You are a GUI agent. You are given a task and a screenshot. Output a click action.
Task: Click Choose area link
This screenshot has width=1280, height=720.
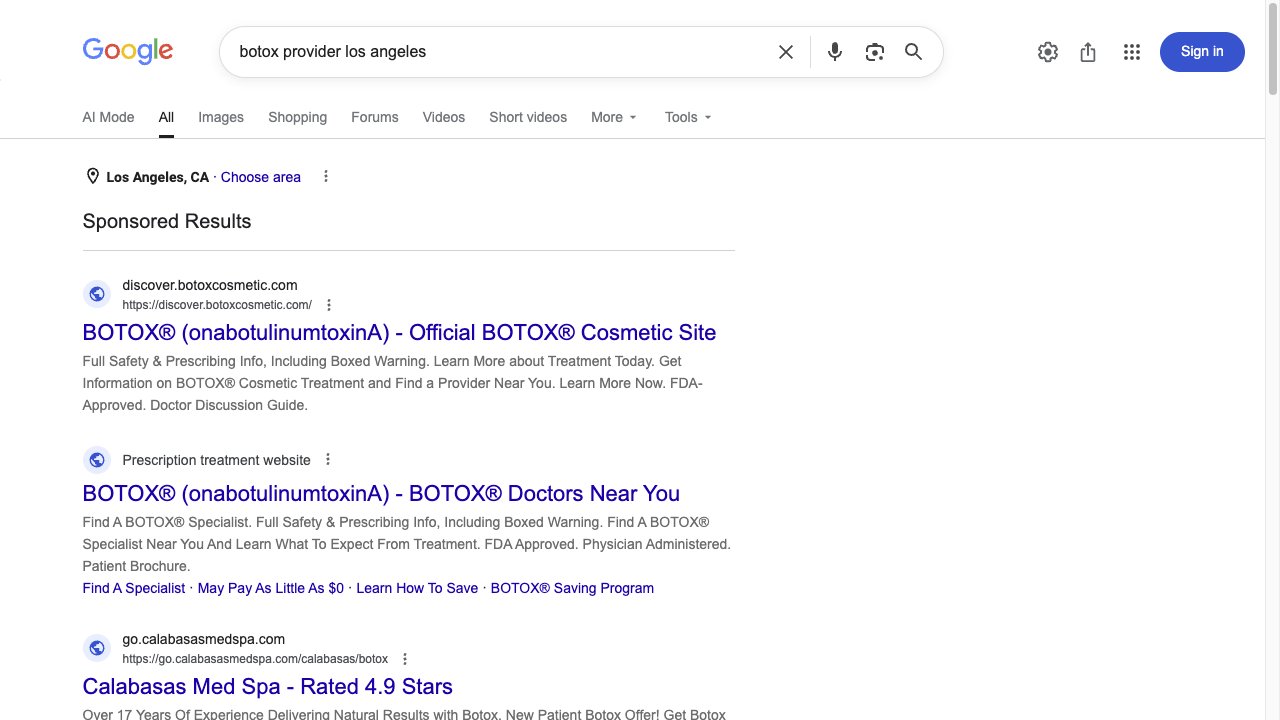[x=261, y=177]
